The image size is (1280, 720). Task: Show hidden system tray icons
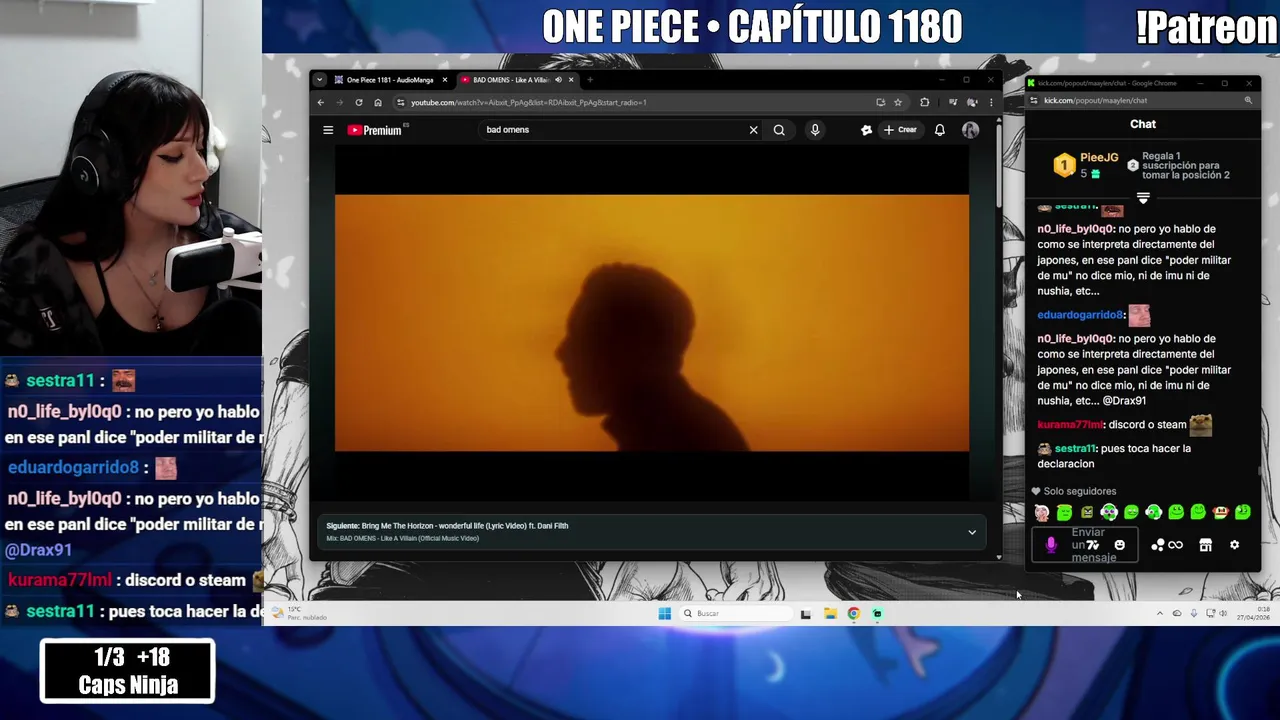1160,614
